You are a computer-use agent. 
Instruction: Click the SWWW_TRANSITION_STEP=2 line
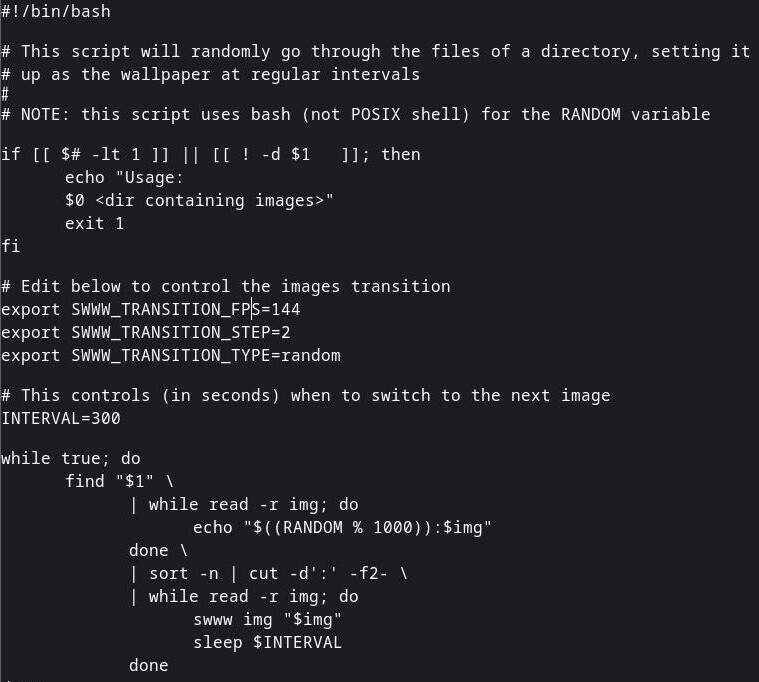[146, 333]
